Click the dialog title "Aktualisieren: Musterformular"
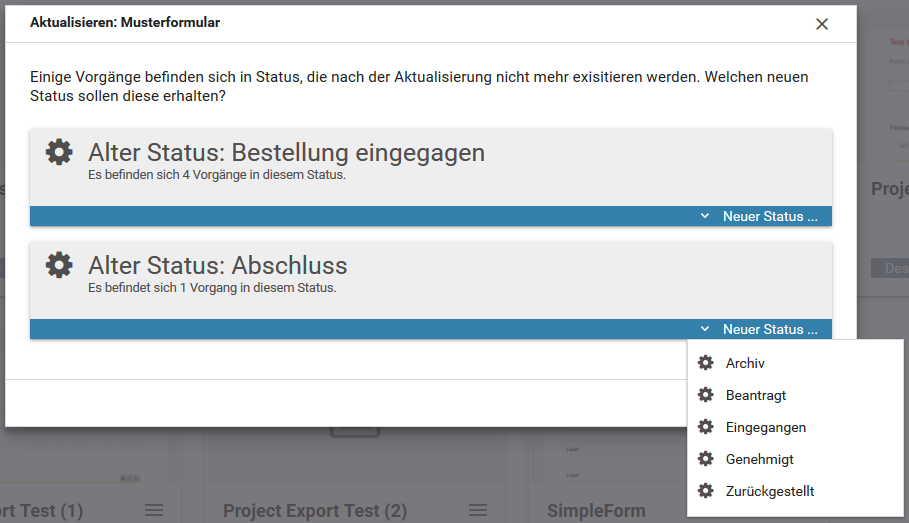Screen dimensions: 909x523 pyautogui.click(x=125, y=22)
